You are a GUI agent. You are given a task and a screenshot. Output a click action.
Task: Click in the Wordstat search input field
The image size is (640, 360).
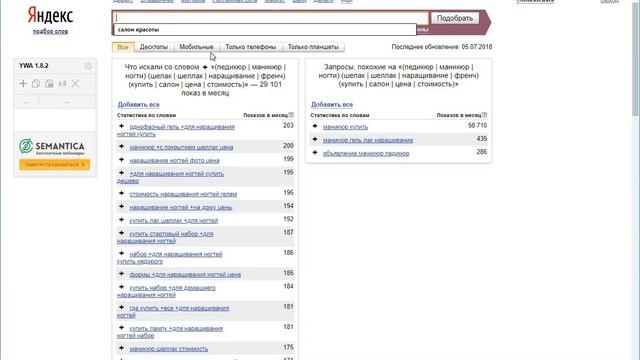(x=271, y=18)
